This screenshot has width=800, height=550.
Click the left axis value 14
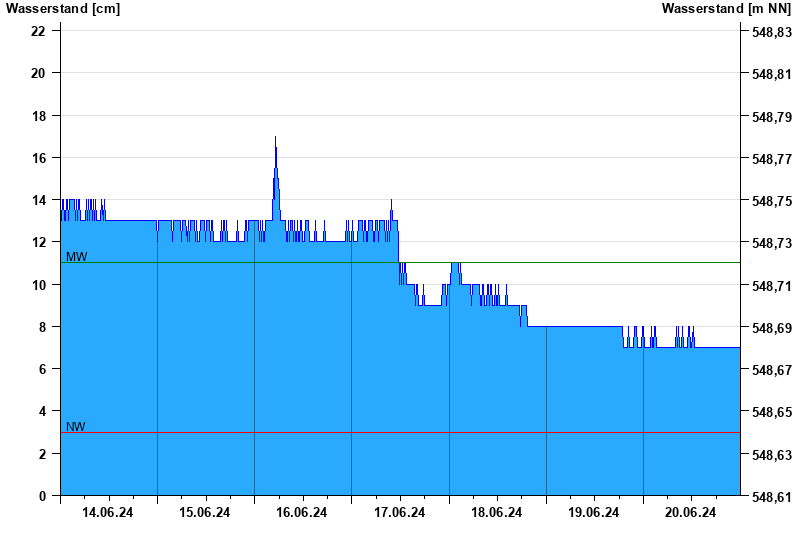(x=38, y=200)
